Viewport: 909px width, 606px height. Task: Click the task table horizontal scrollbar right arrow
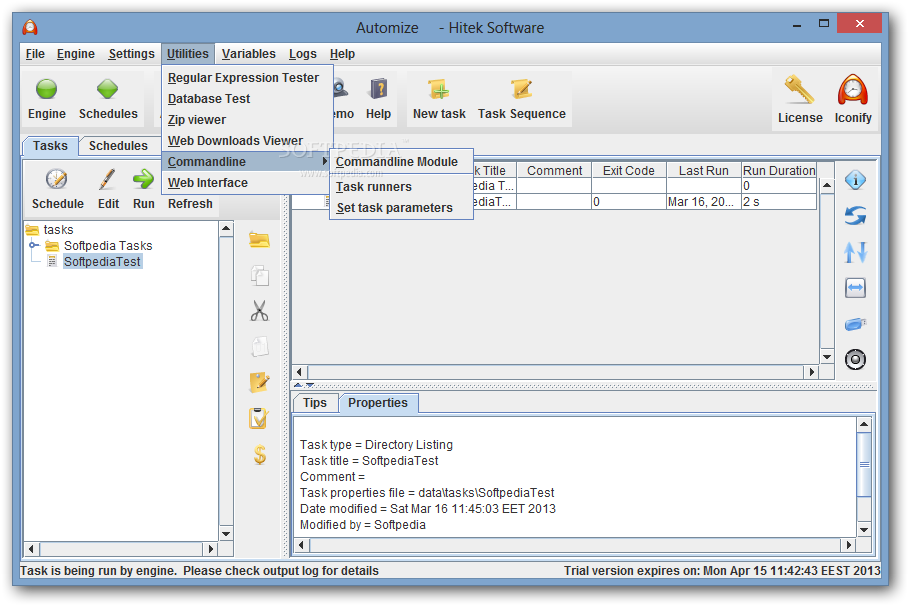(x=812, y=372)
